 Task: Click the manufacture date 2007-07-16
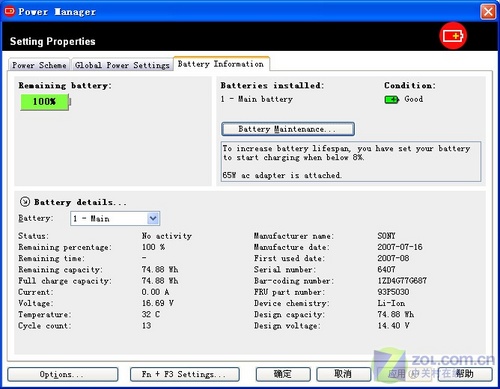[400, 247]
